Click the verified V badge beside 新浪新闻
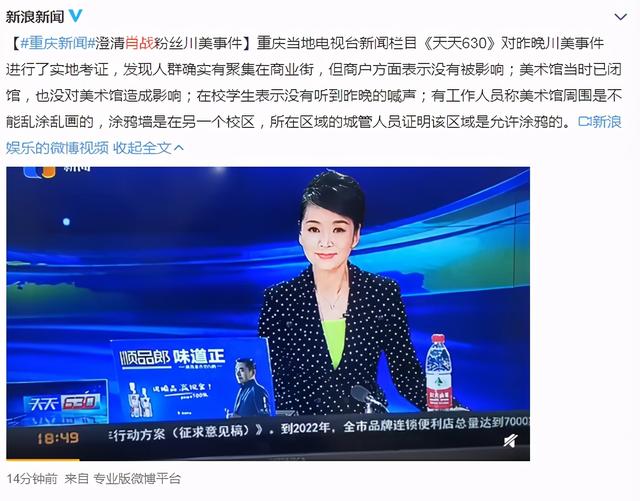 (x=76, y=16)
